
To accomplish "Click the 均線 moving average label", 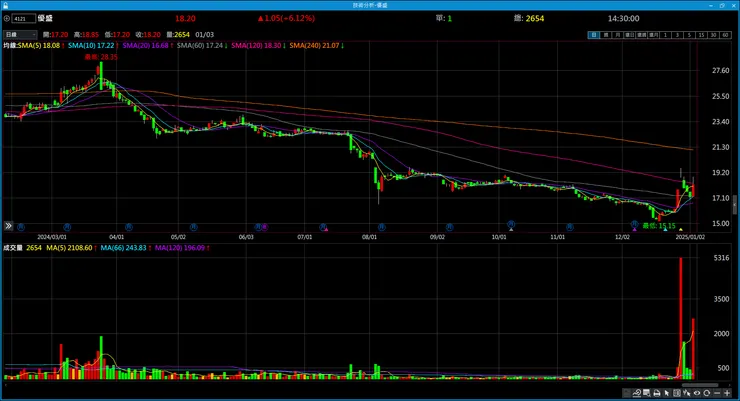I will [x=10, y=45].
